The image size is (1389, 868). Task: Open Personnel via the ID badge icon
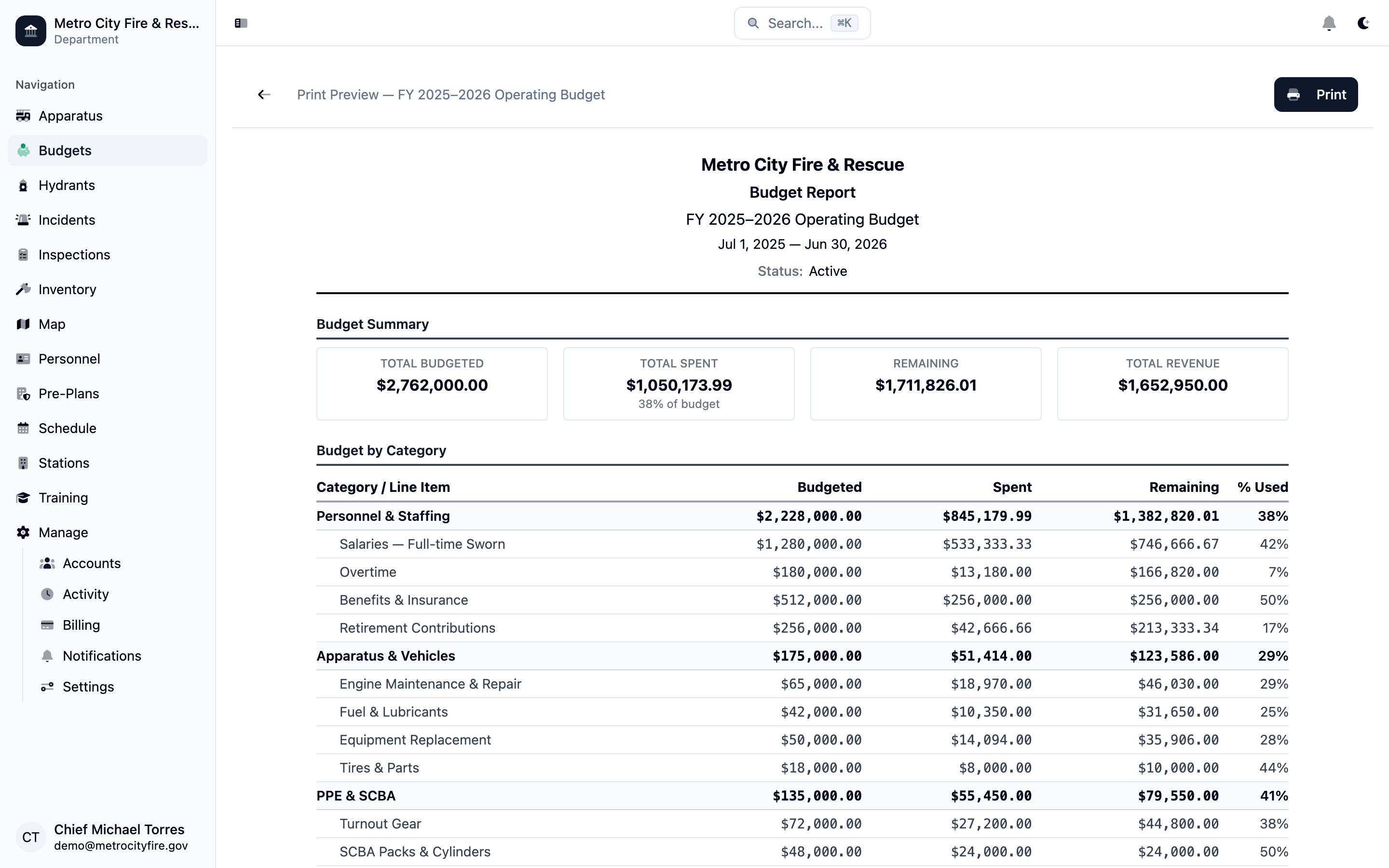[x=24, y=358]
